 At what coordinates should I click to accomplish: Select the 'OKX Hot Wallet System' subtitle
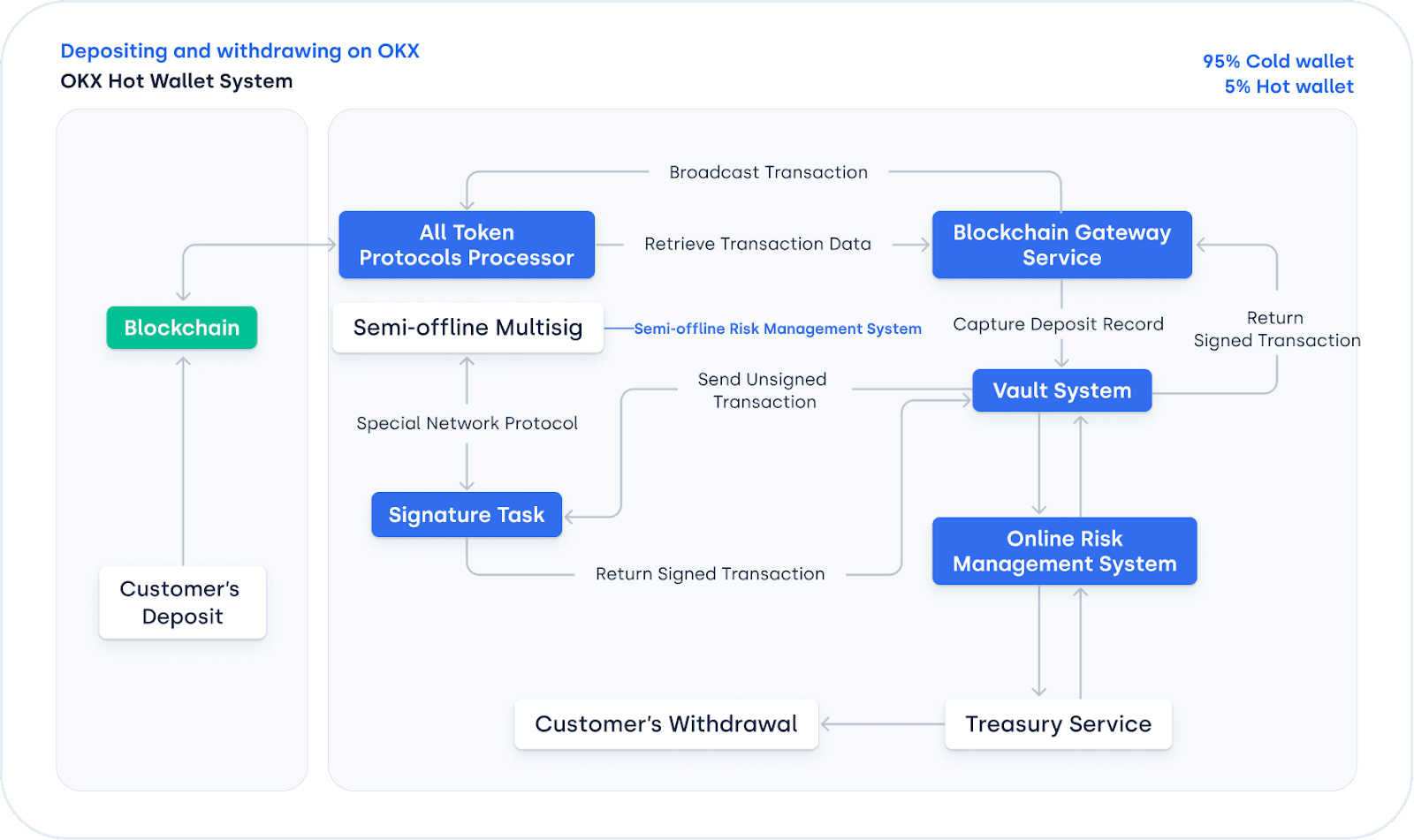coord(177,81)
